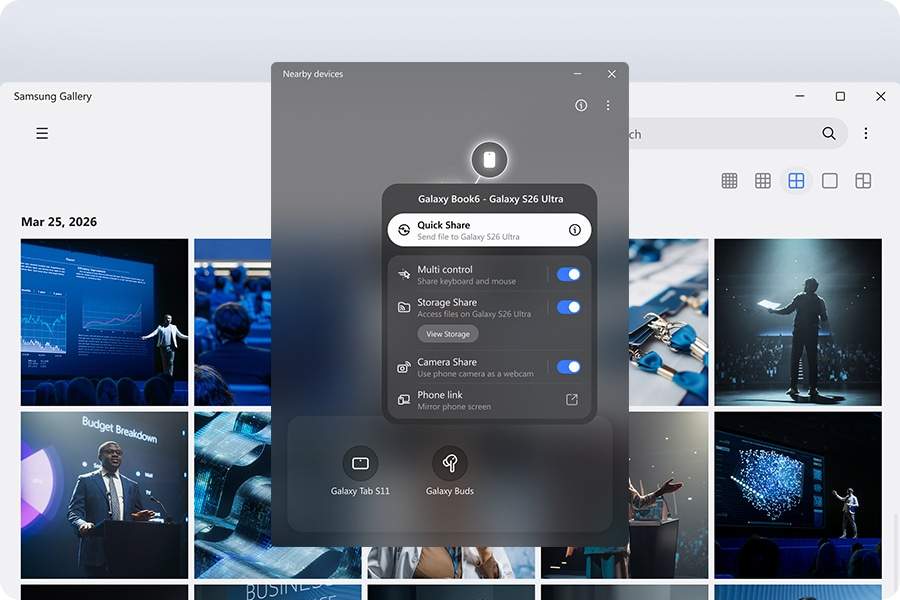Screen dimensions: 900x600
Task: Maximize the Samsung Gallery window
Action: click(840, 96)
